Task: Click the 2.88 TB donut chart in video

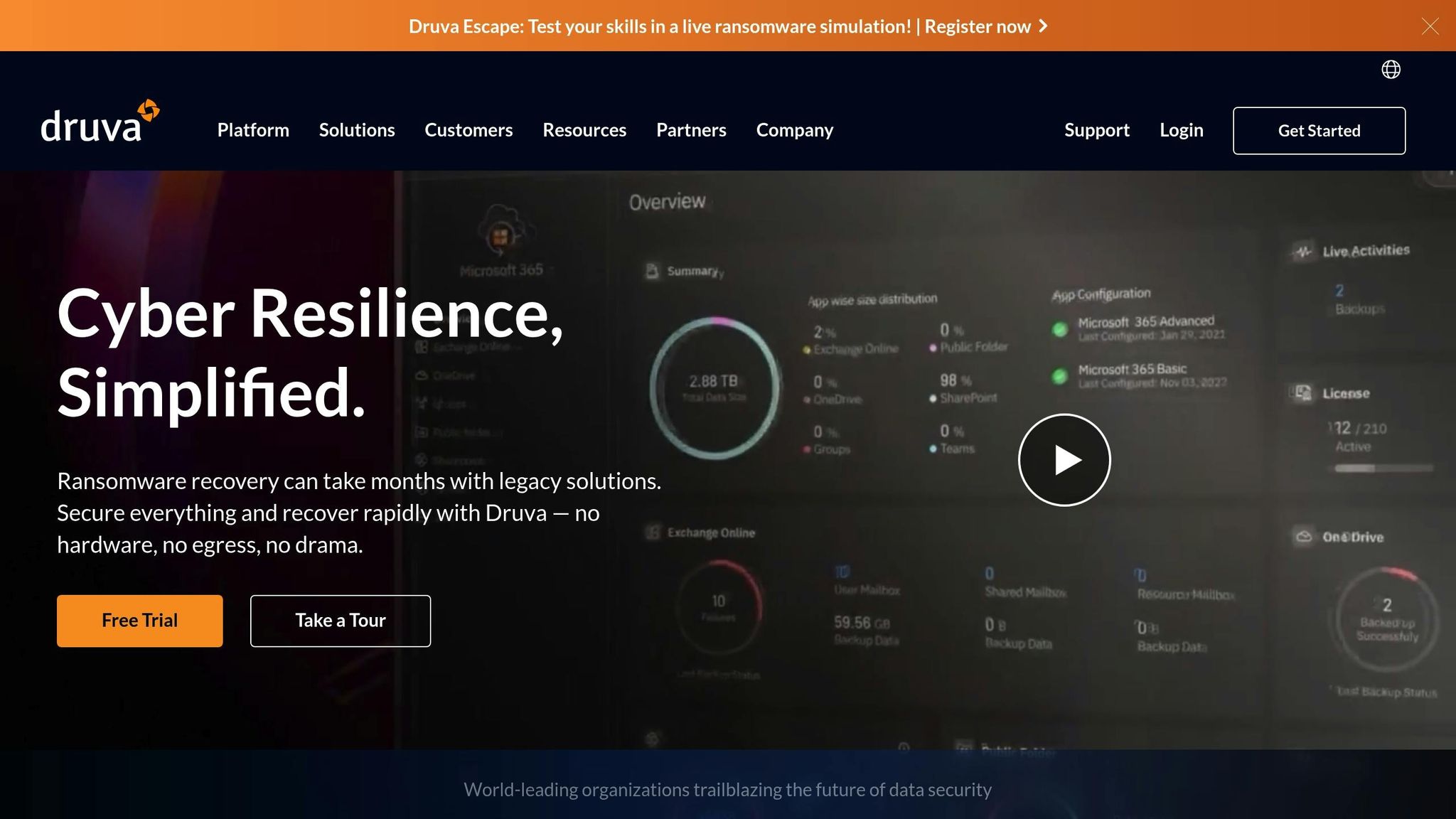Action: [x=715, y=387]
